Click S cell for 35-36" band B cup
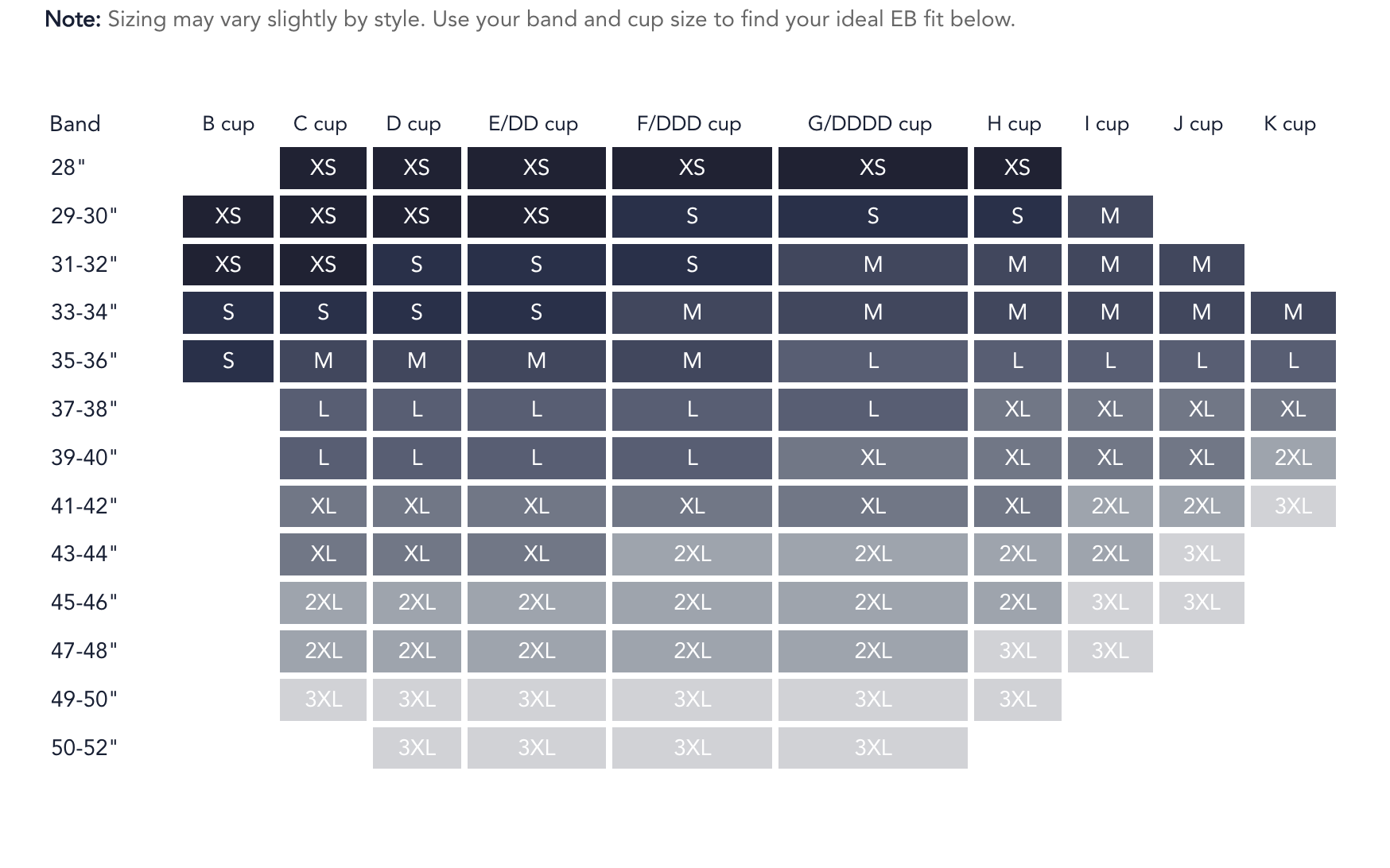 [228, 361]
